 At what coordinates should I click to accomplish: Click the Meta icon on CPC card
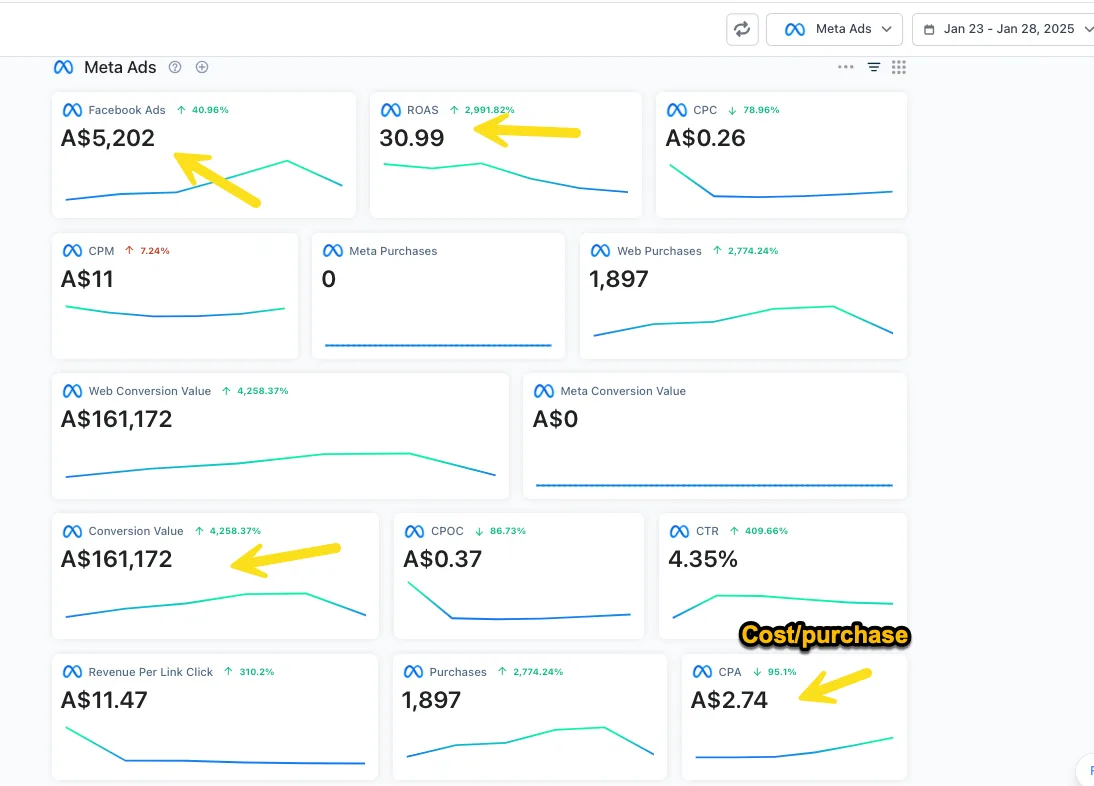coord(677,110)
